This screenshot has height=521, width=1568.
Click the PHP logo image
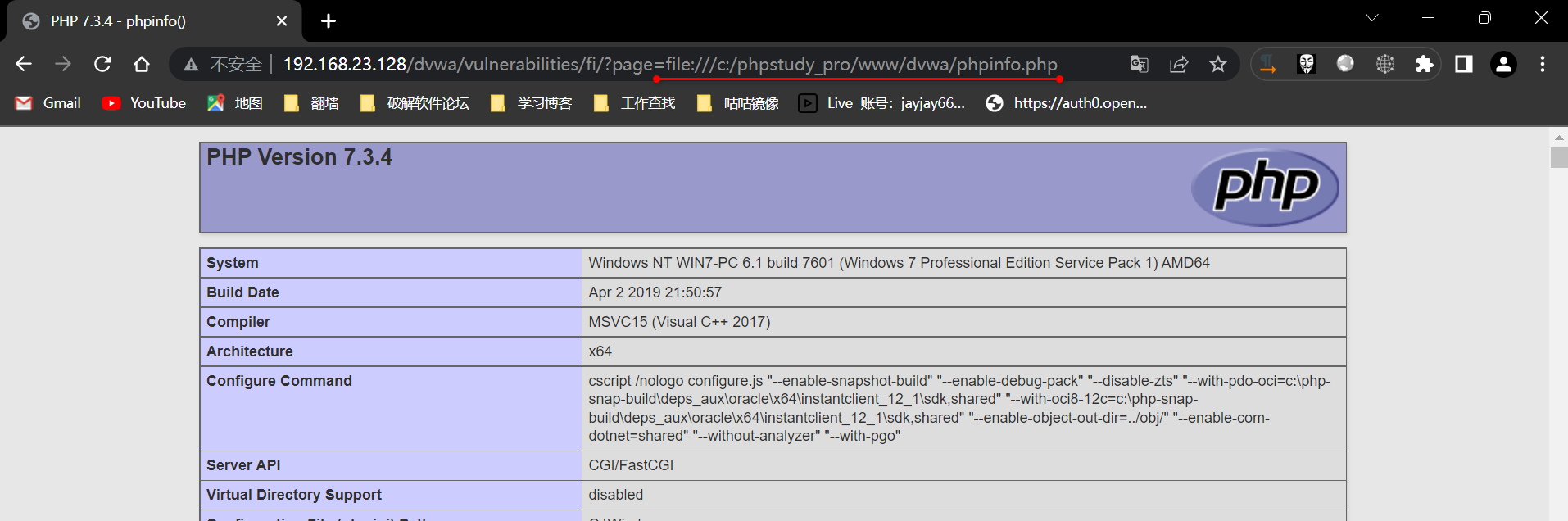pyautogui.click(x=1265, y=188)
